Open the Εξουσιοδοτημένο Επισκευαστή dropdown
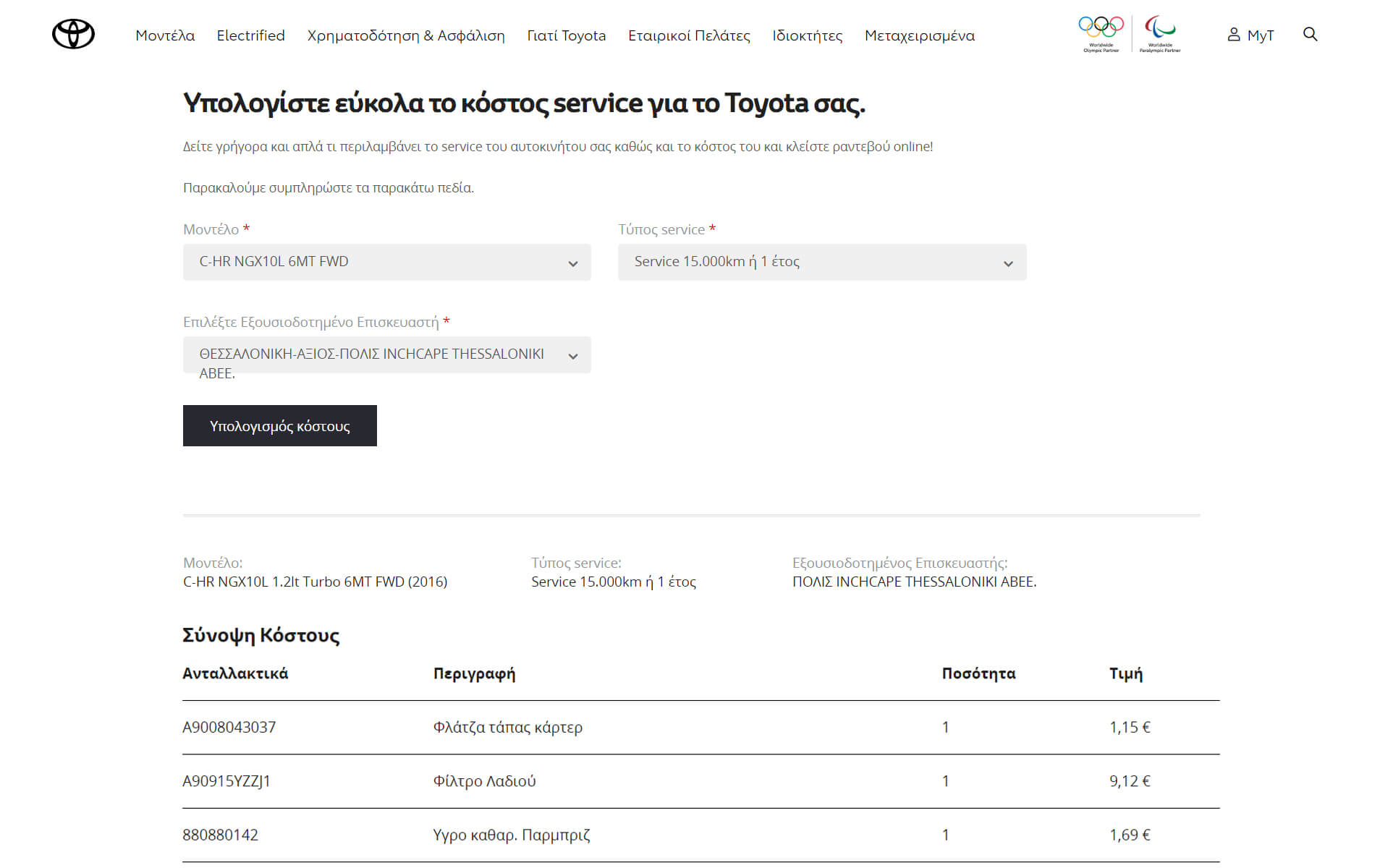Viewport: 1380px width, 868px height. 386,355
